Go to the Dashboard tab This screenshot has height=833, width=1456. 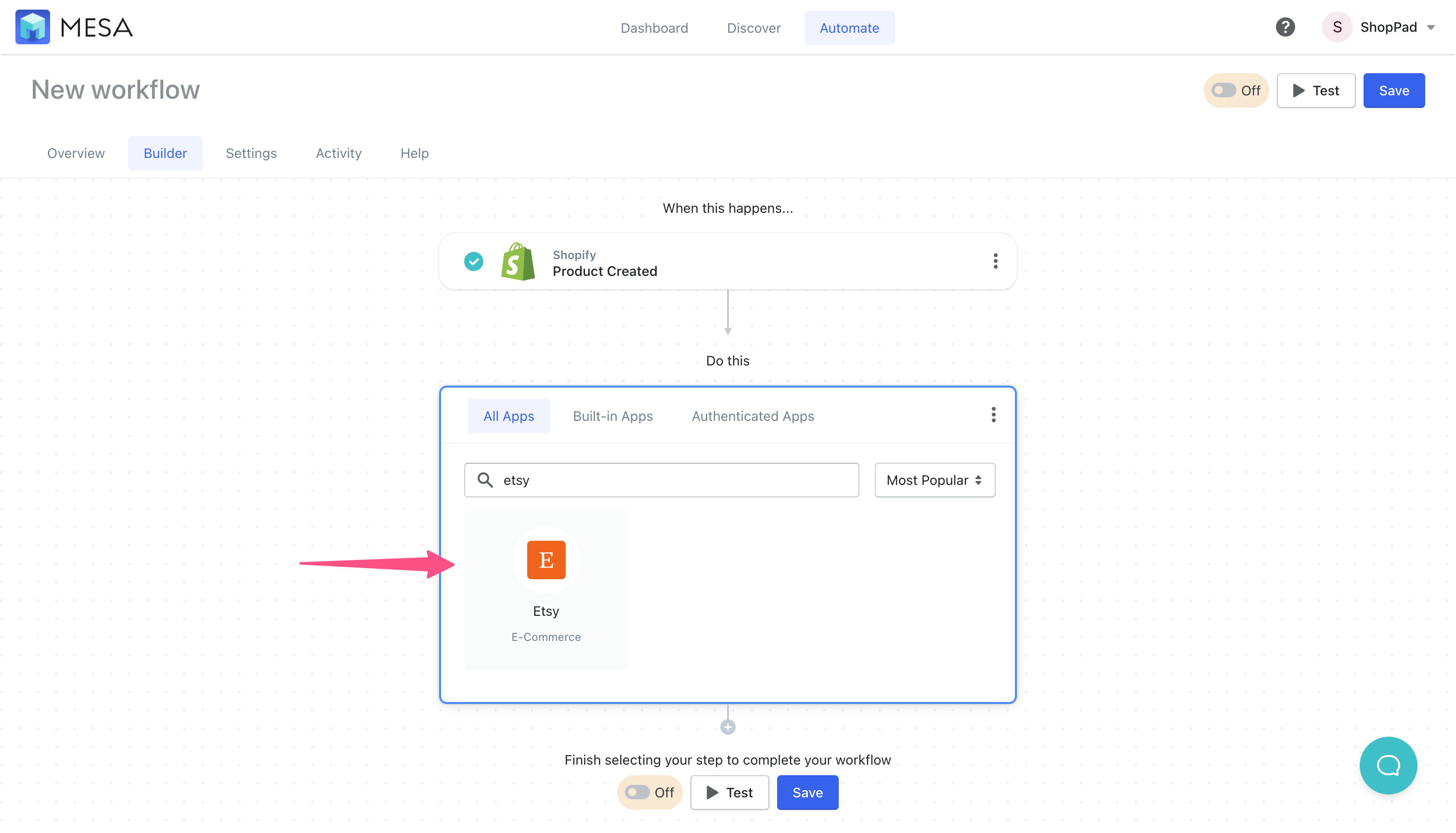pos(654,27)
